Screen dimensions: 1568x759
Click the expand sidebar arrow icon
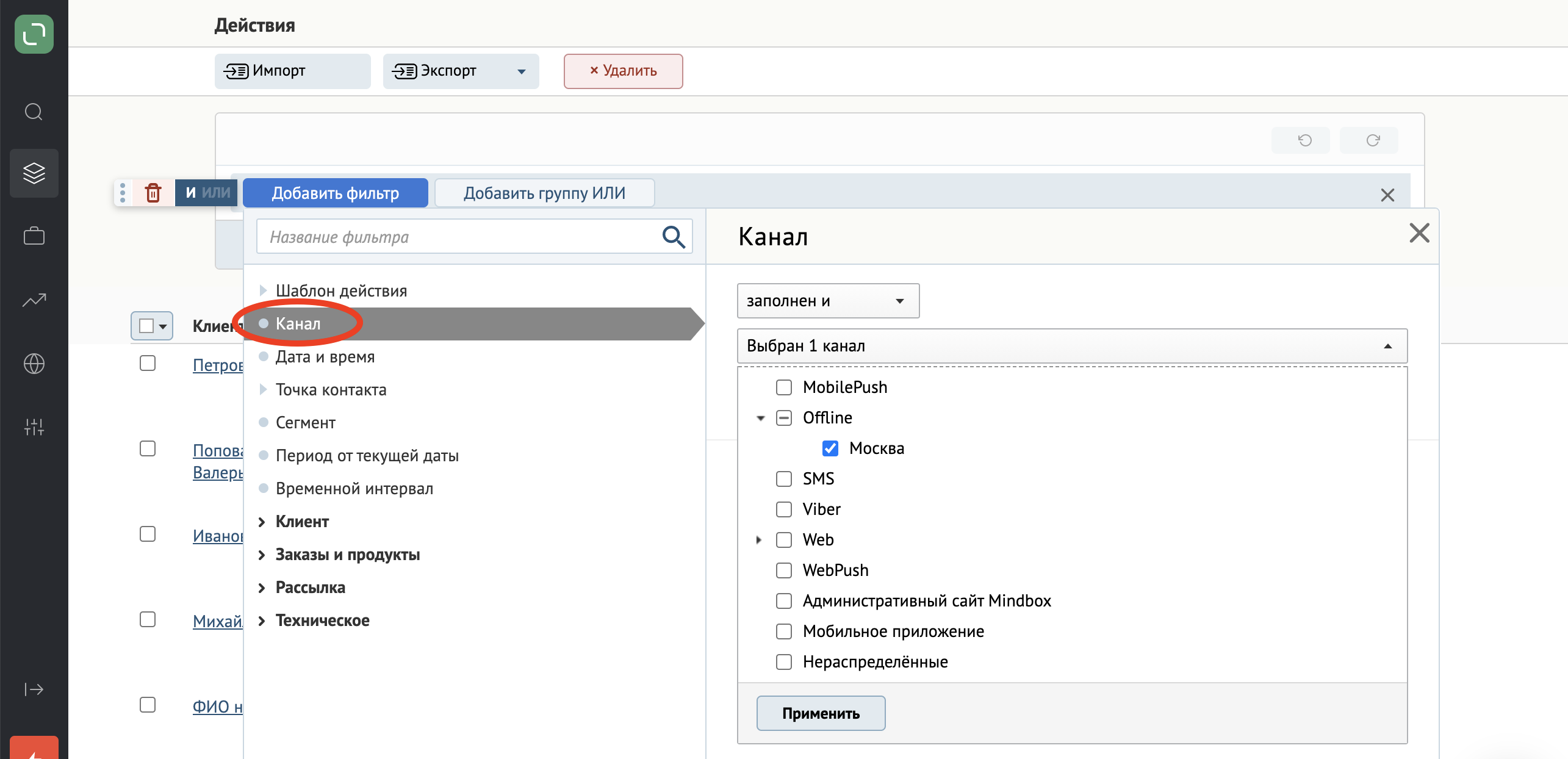pyautogui.click(x=34, y=689)
